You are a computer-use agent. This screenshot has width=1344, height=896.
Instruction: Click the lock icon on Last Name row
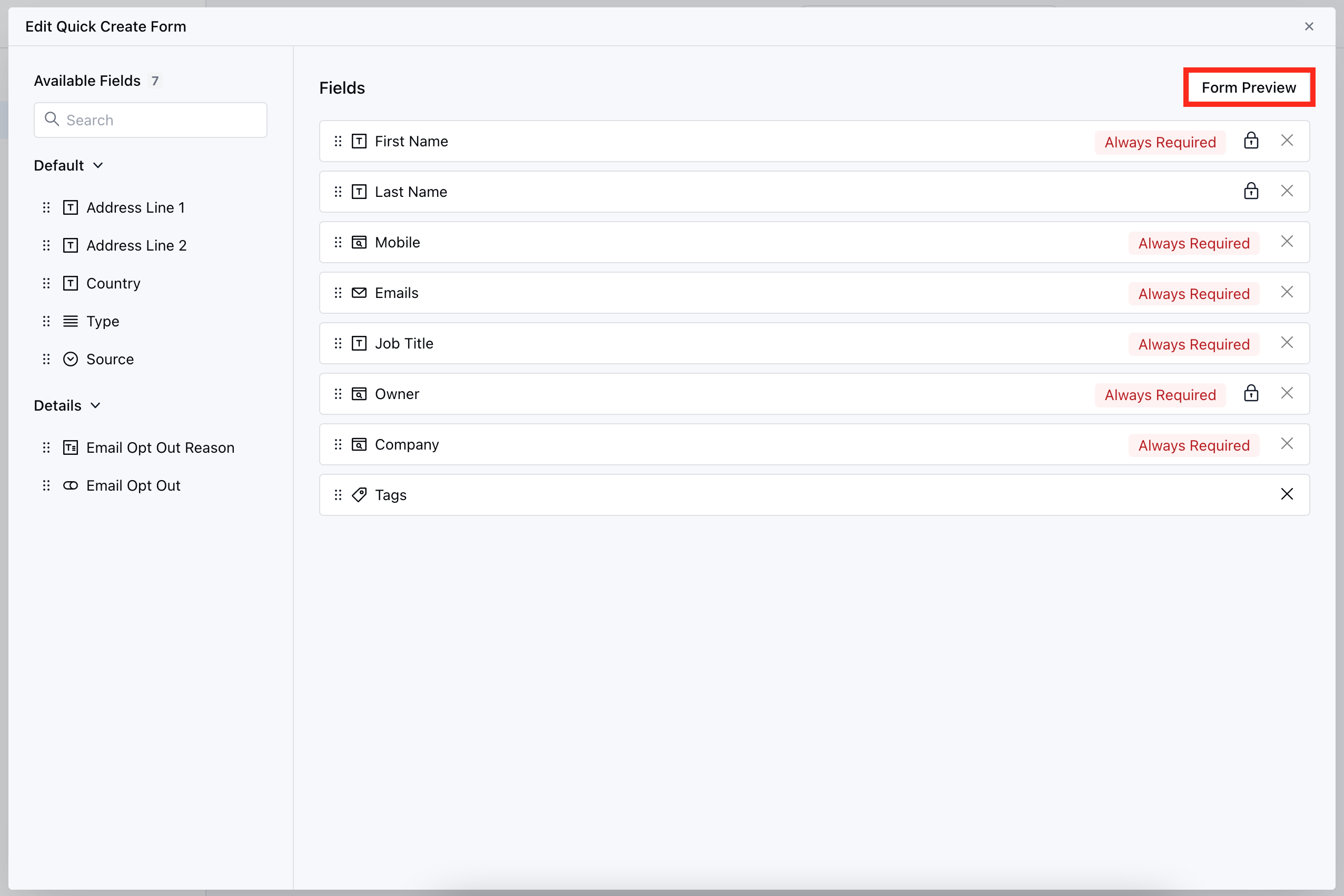[x=1251, y=191]
